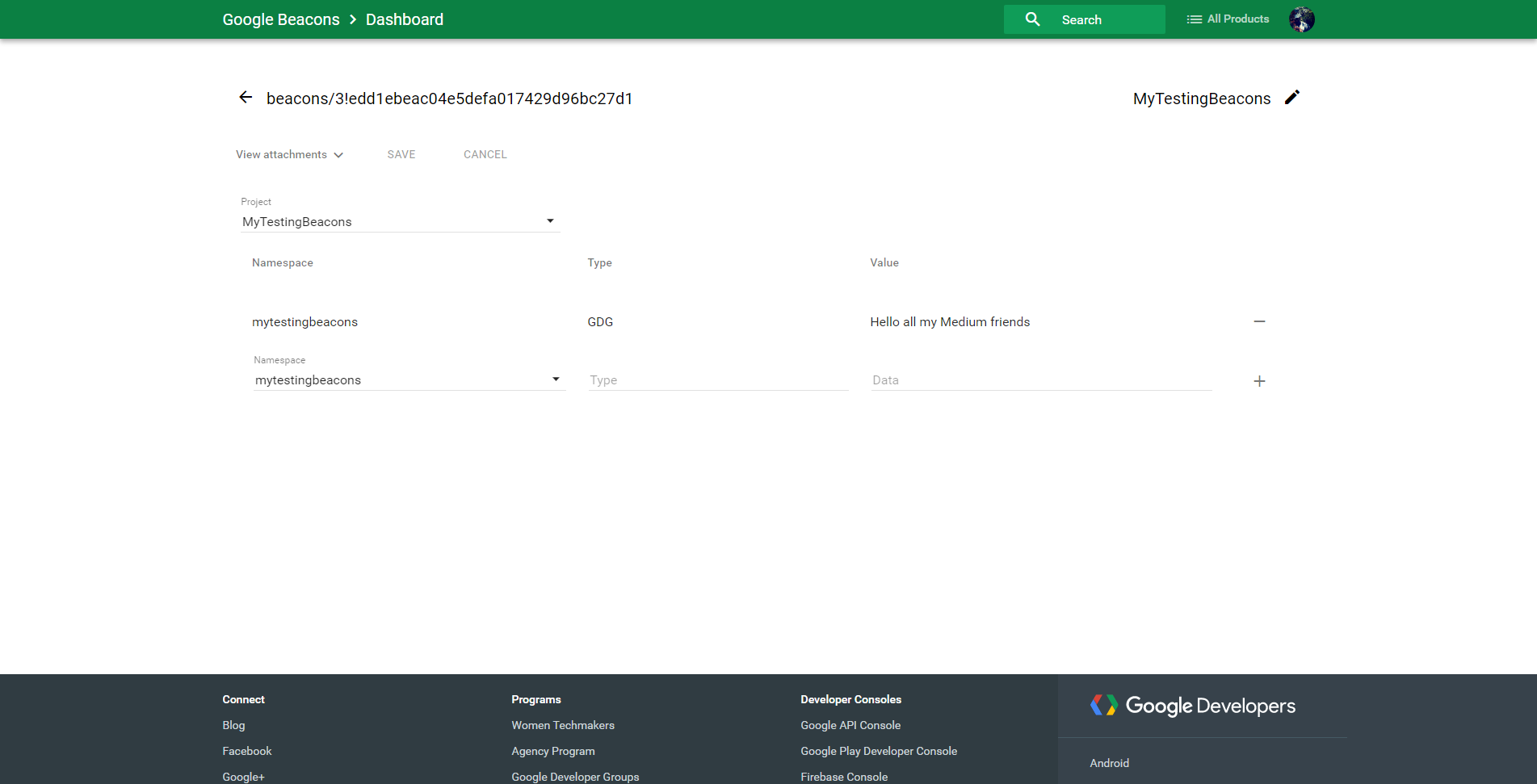Image resolution: width=1537 pixels, height=784 pixels.
Task: Click the 'mytestingbeacons' namespace cell
Action: coord(304,321)
